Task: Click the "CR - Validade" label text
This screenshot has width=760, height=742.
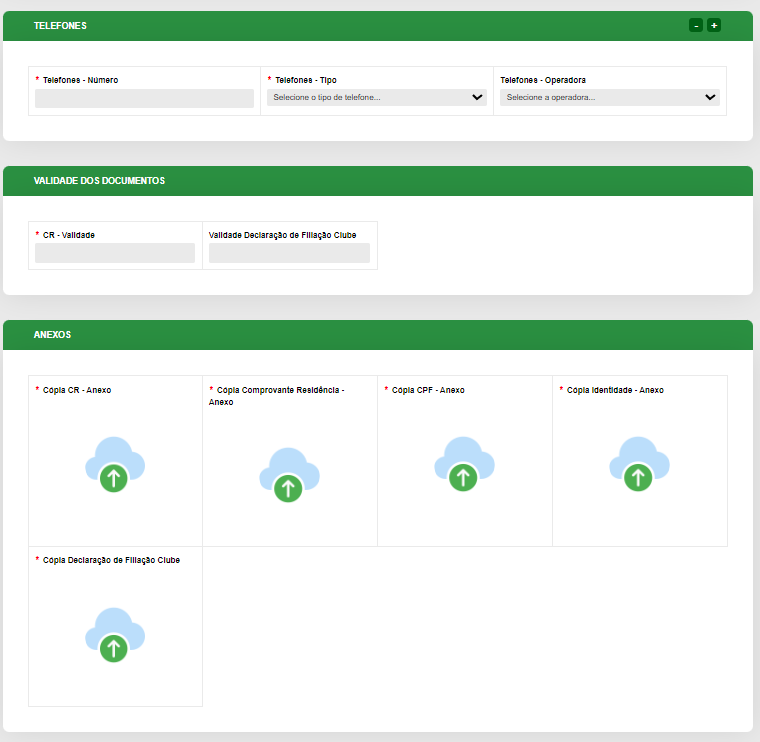Action: pyautogui.click(x=69, y=235)
